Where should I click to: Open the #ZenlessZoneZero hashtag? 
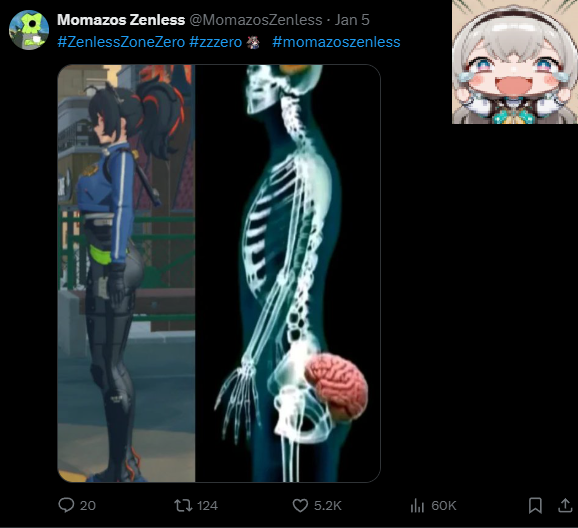point(121,42)
